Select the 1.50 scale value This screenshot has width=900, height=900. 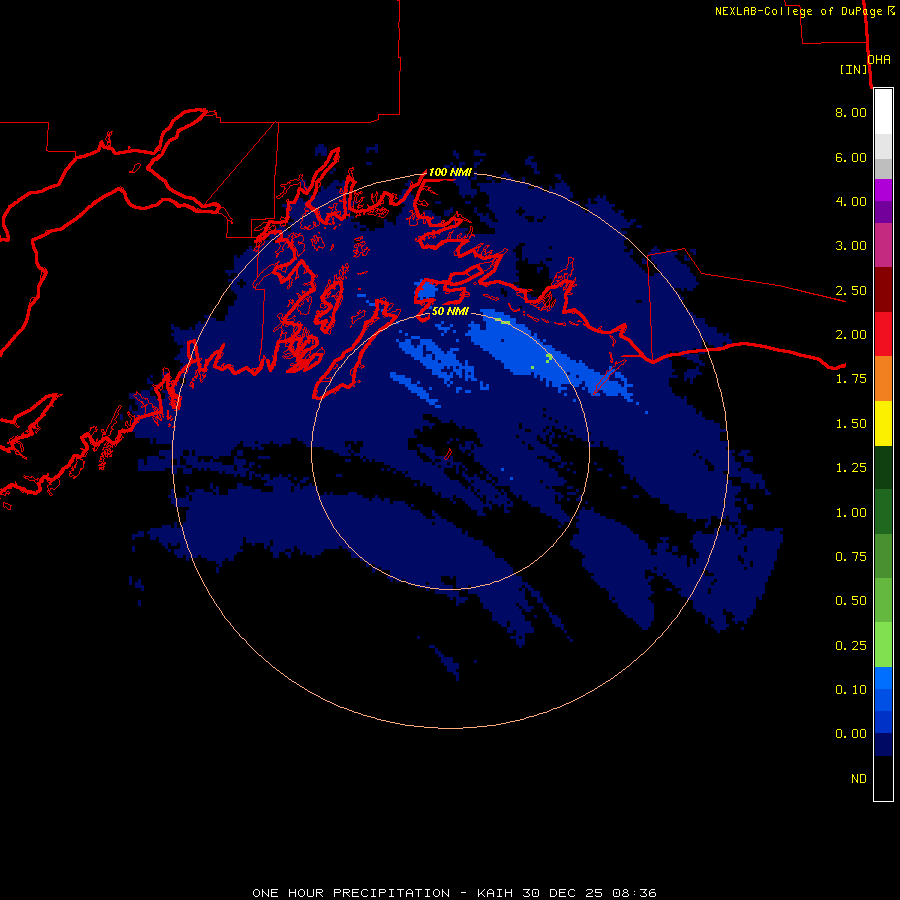(x=851, y=424)
